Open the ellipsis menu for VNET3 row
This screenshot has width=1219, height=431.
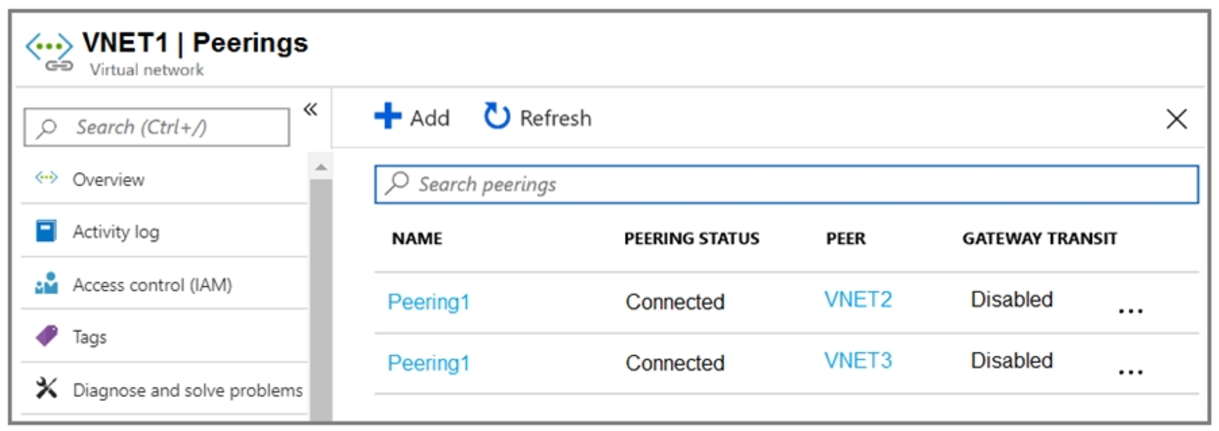tap(1130, 372)
